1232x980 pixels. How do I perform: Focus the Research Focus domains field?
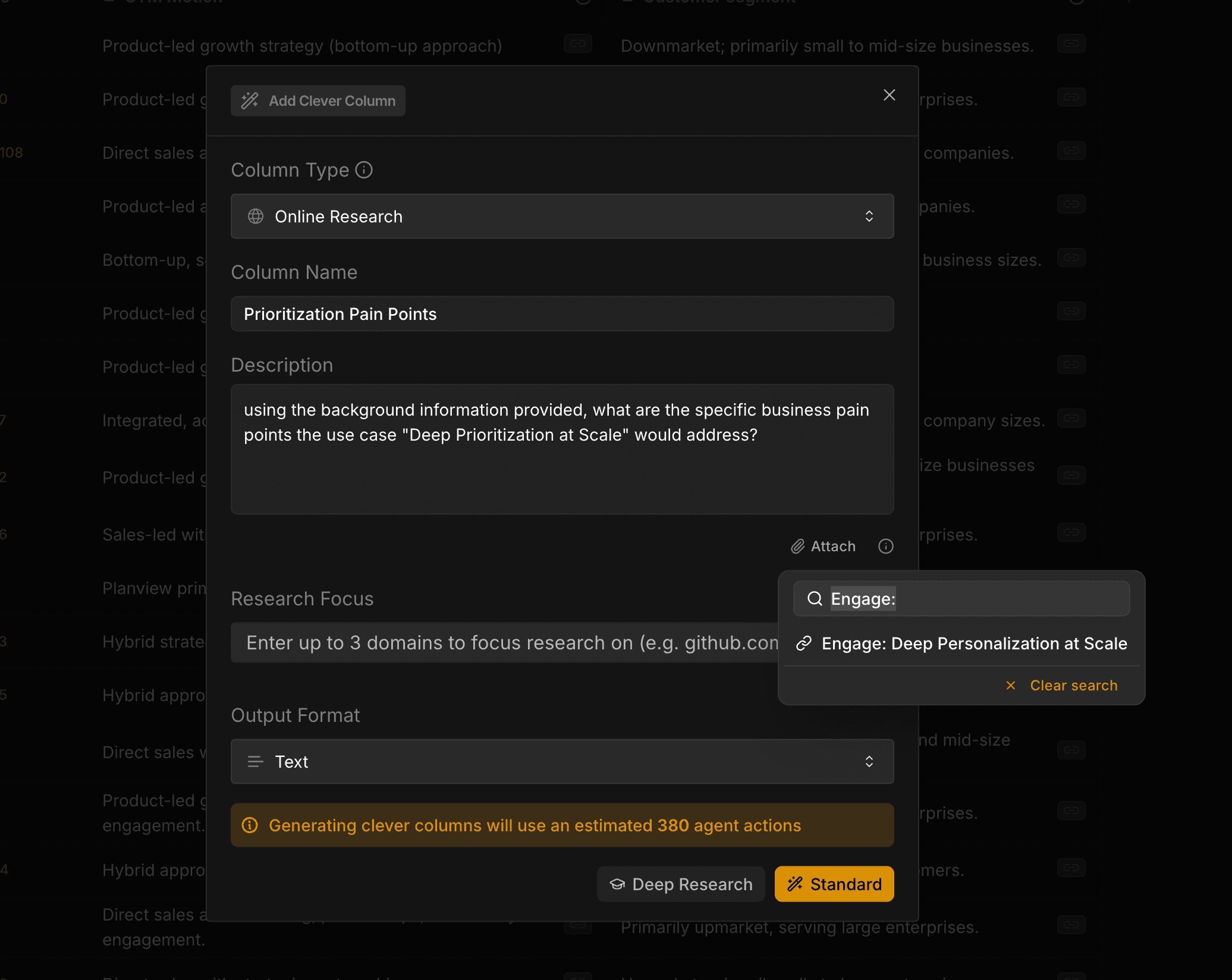tap(505, 642)
